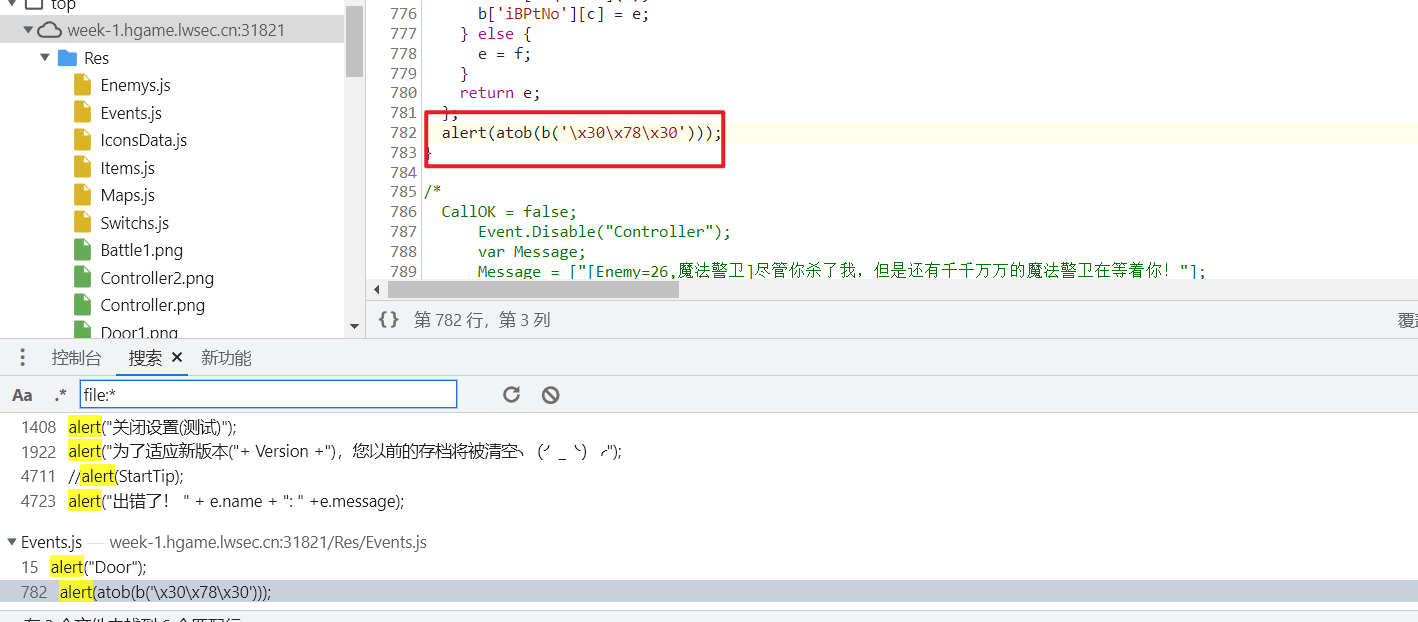Viewport: 1418px width, 622px height.
Task: Switch to the 新功能 tab
Action: pyautogui.click(x=226, y=358)
